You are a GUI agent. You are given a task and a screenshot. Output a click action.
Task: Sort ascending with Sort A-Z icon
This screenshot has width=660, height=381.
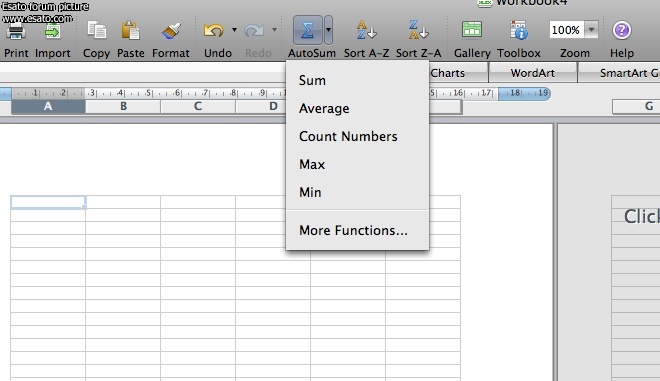[366, 30]
